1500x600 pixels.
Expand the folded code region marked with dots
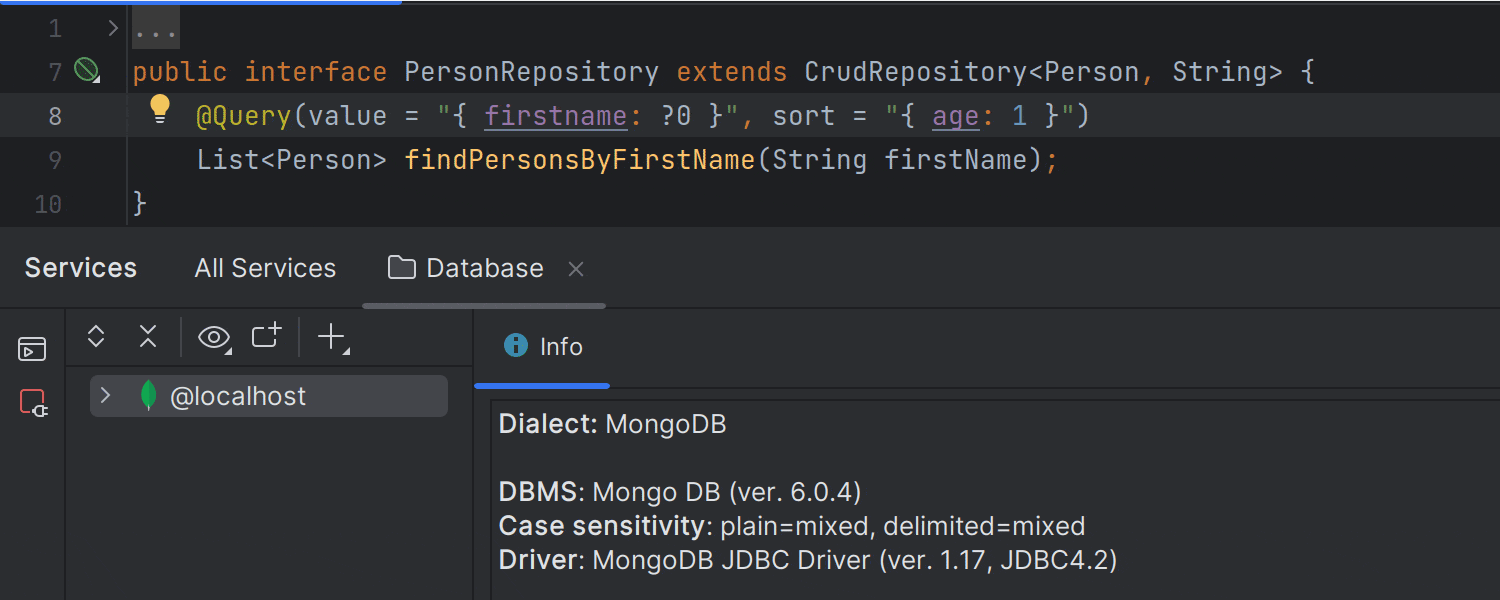155,27
